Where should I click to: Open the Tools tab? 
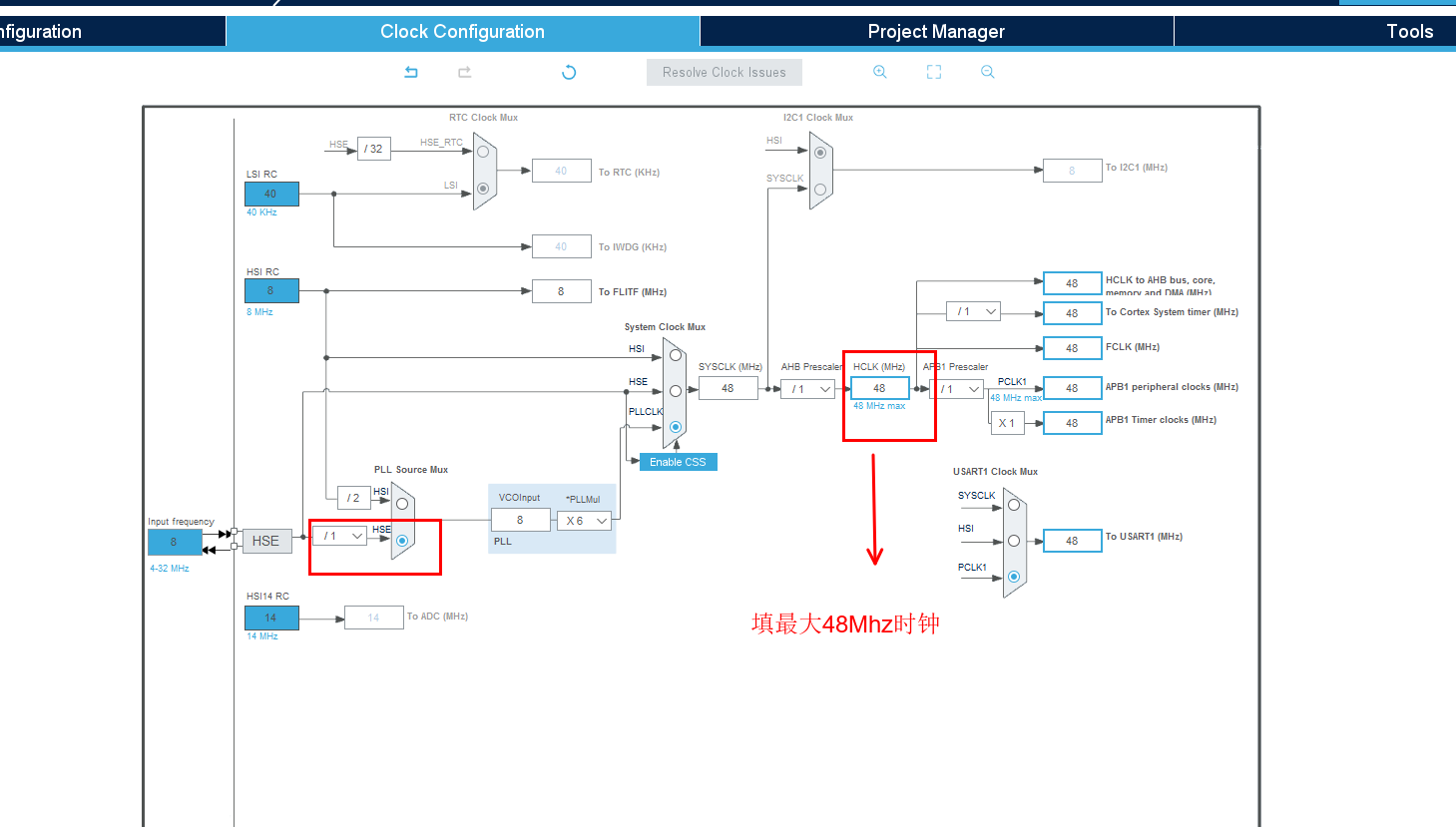tap(1409, 31)
